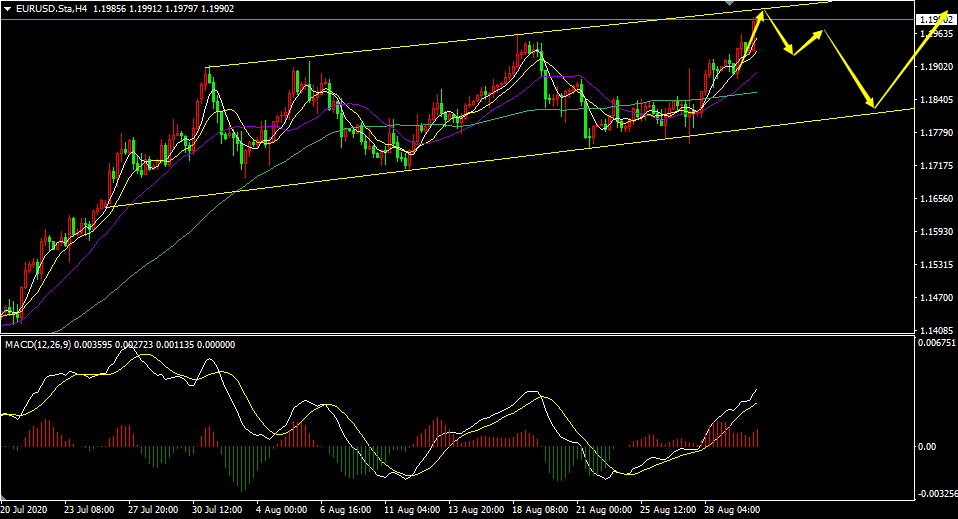
Task: Click price level 1.16560 on the axis
Action: (x=937, y=199)
